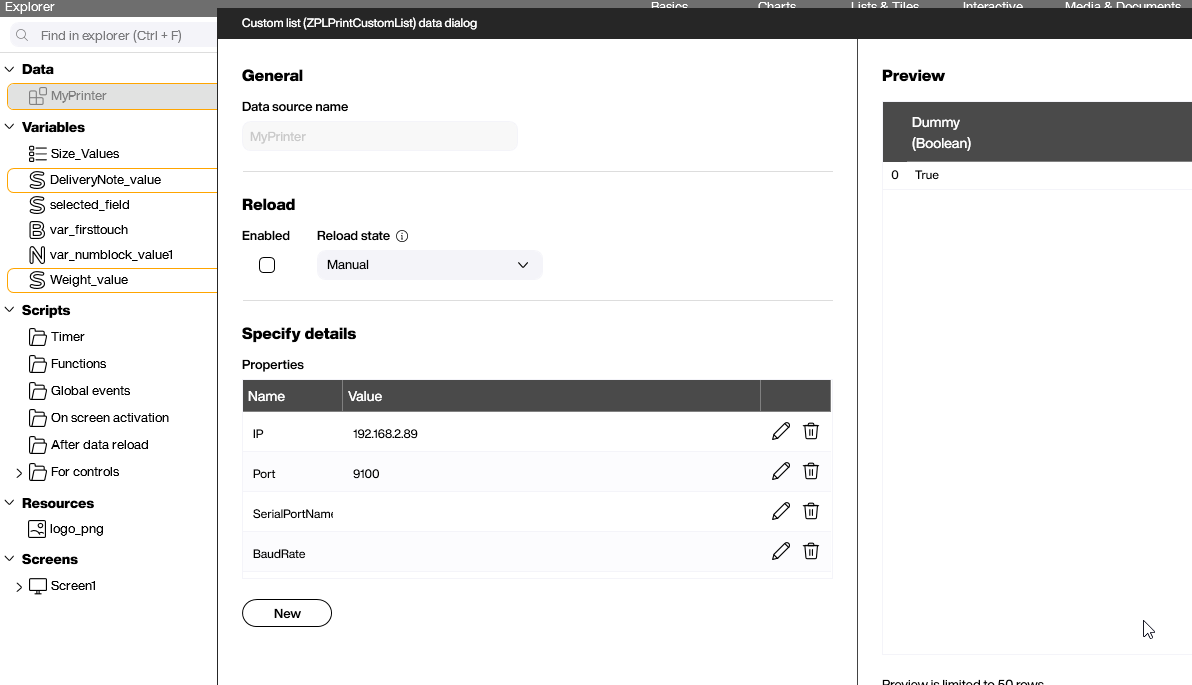
Task: Select MyPrinter data source in explorer
Action: click(79, 96)
